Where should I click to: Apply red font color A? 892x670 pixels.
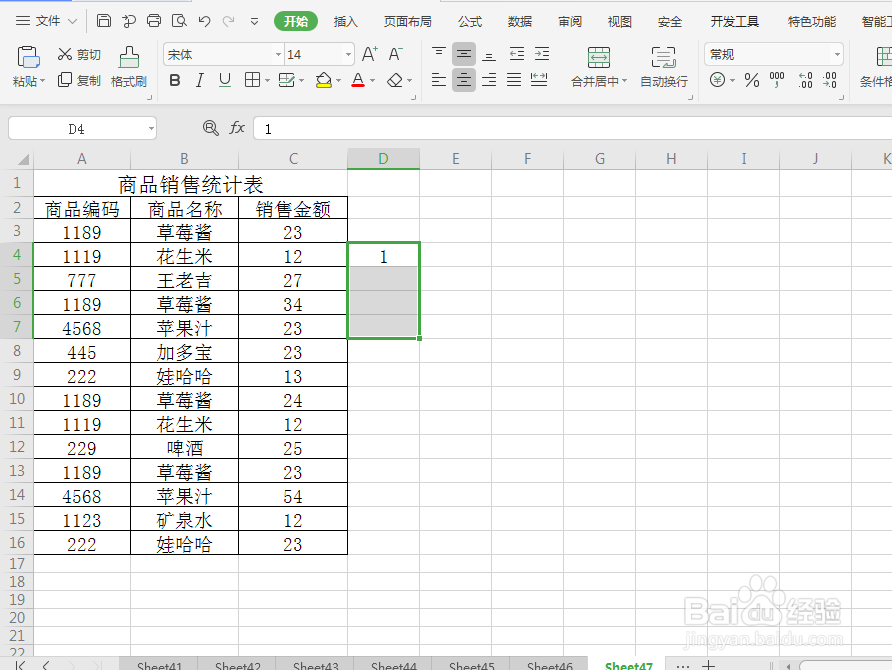[358, 80]
